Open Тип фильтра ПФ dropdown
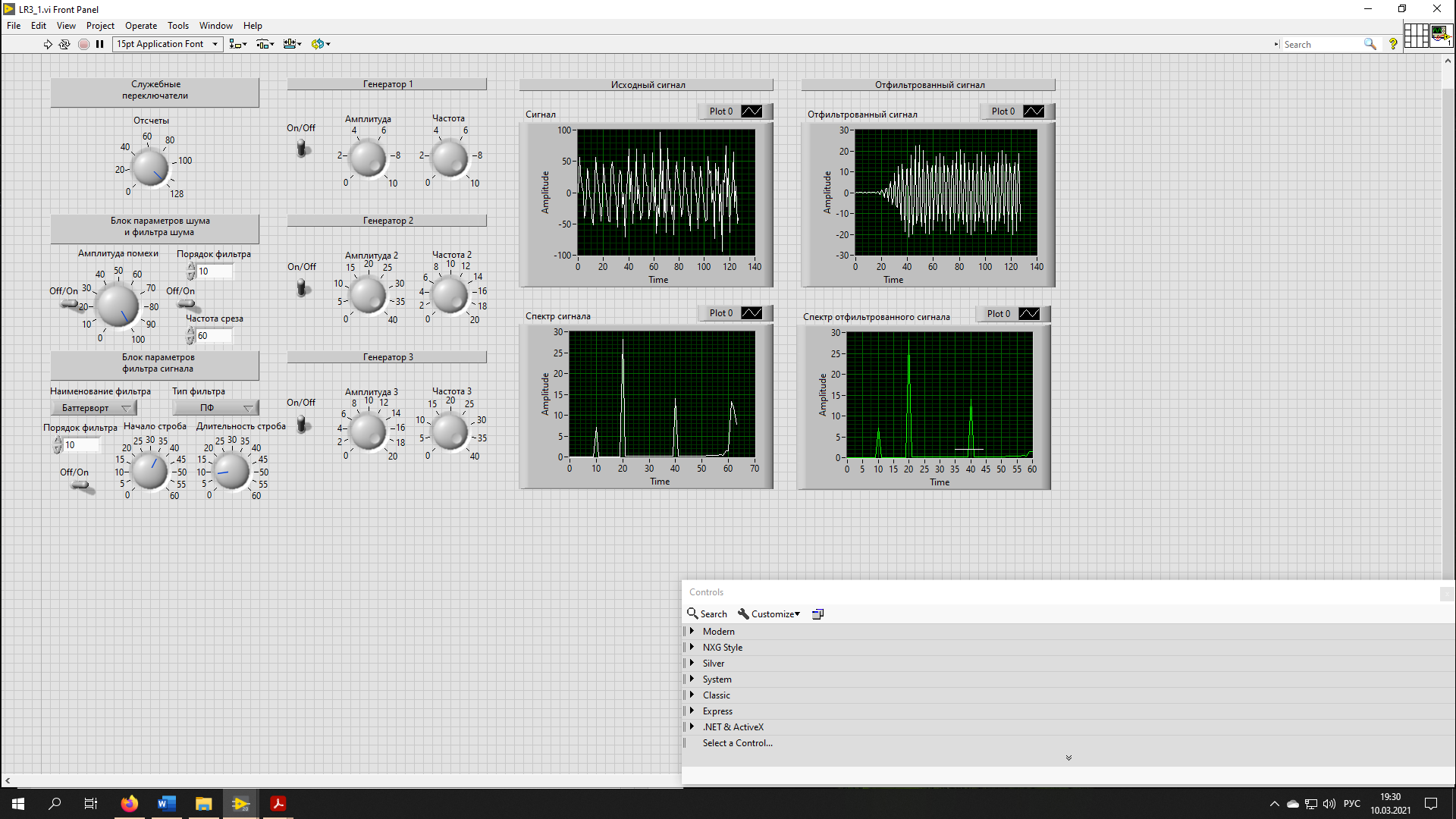The width and height of the screenshot is (1456, 819). 215,408
